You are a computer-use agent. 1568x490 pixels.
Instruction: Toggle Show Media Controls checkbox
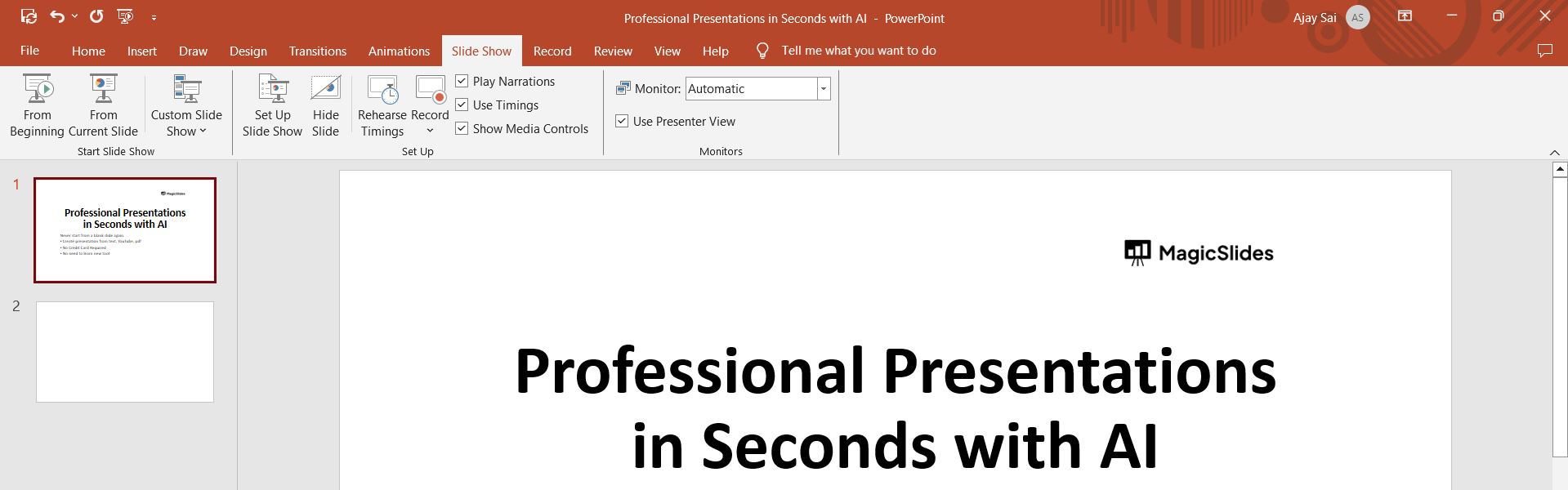point(462,128)
